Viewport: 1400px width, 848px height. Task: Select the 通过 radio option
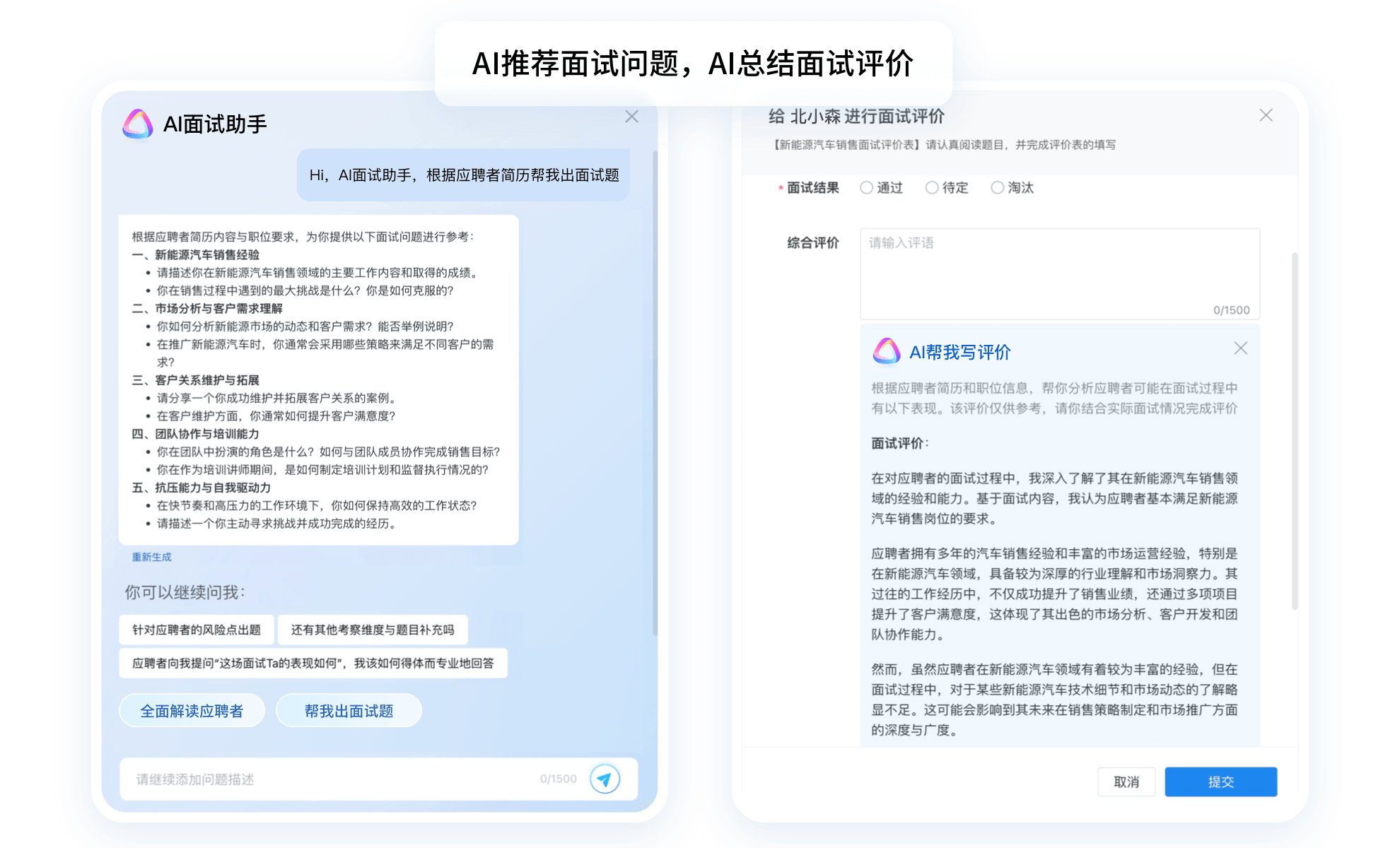click(x=866, y=188)
